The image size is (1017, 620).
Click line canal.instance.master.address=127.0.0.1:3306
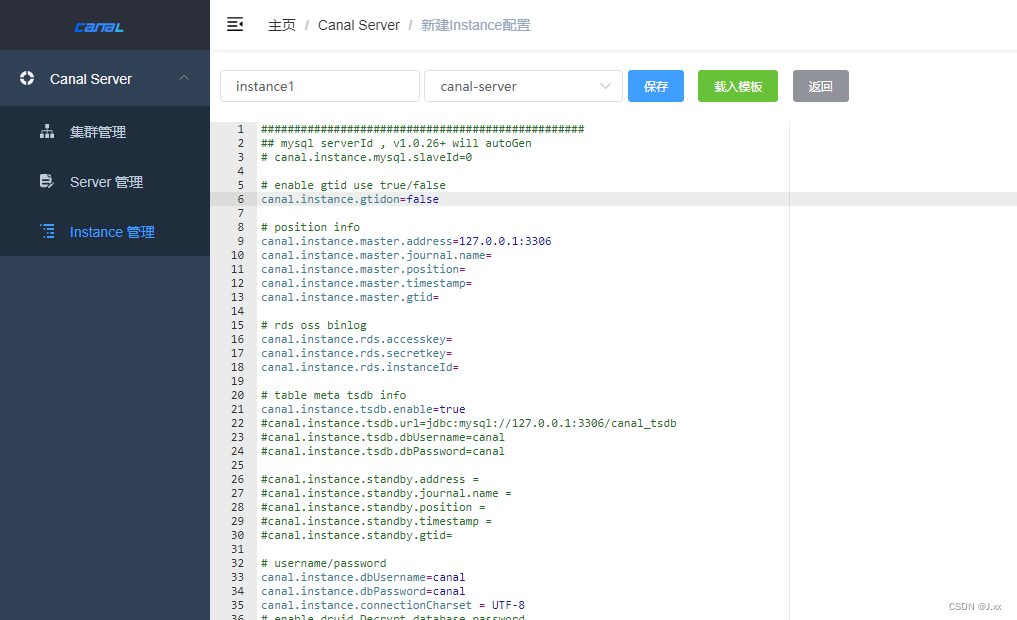(x=406, y=241)
